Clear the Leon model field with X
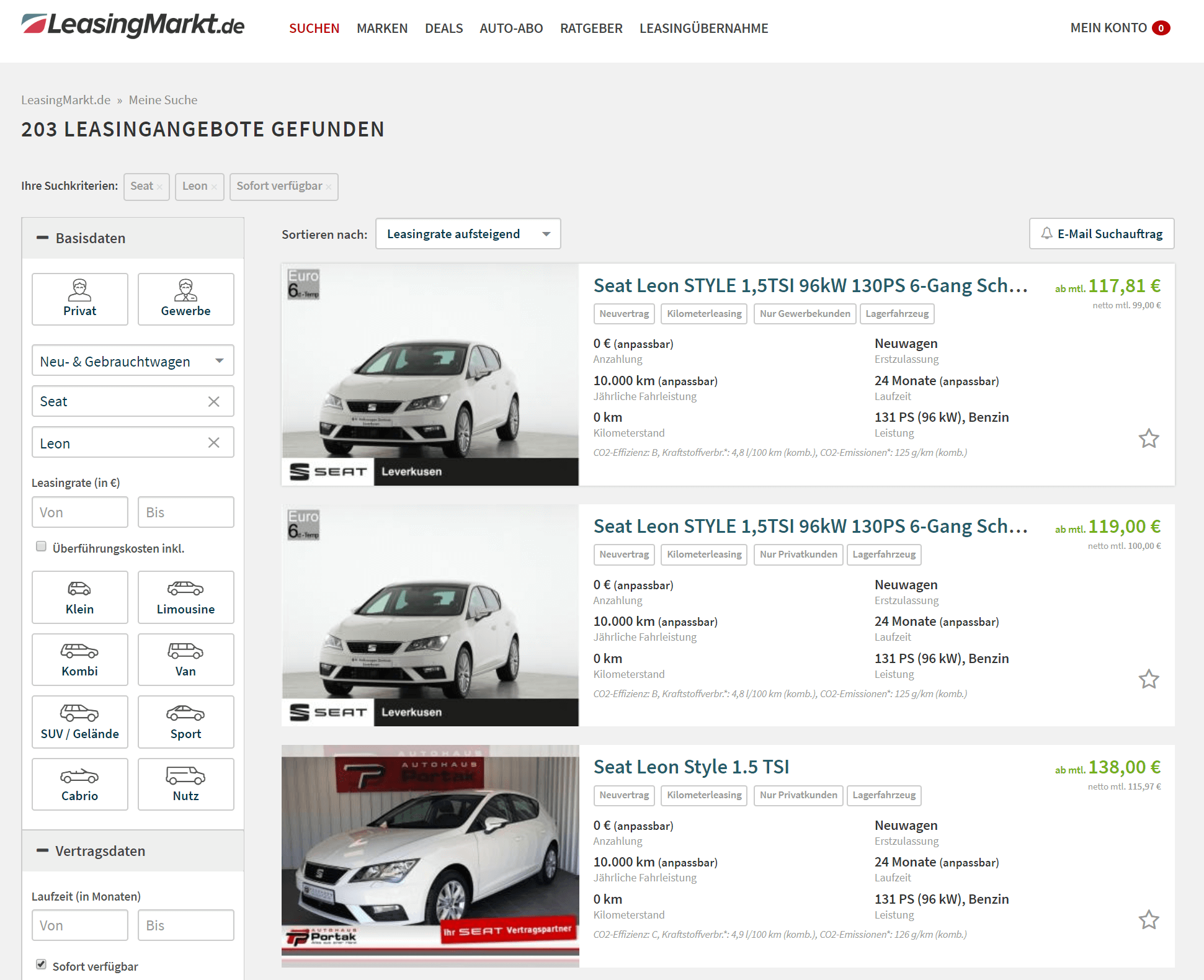1204x980 pixels. [x=213, y=442]
